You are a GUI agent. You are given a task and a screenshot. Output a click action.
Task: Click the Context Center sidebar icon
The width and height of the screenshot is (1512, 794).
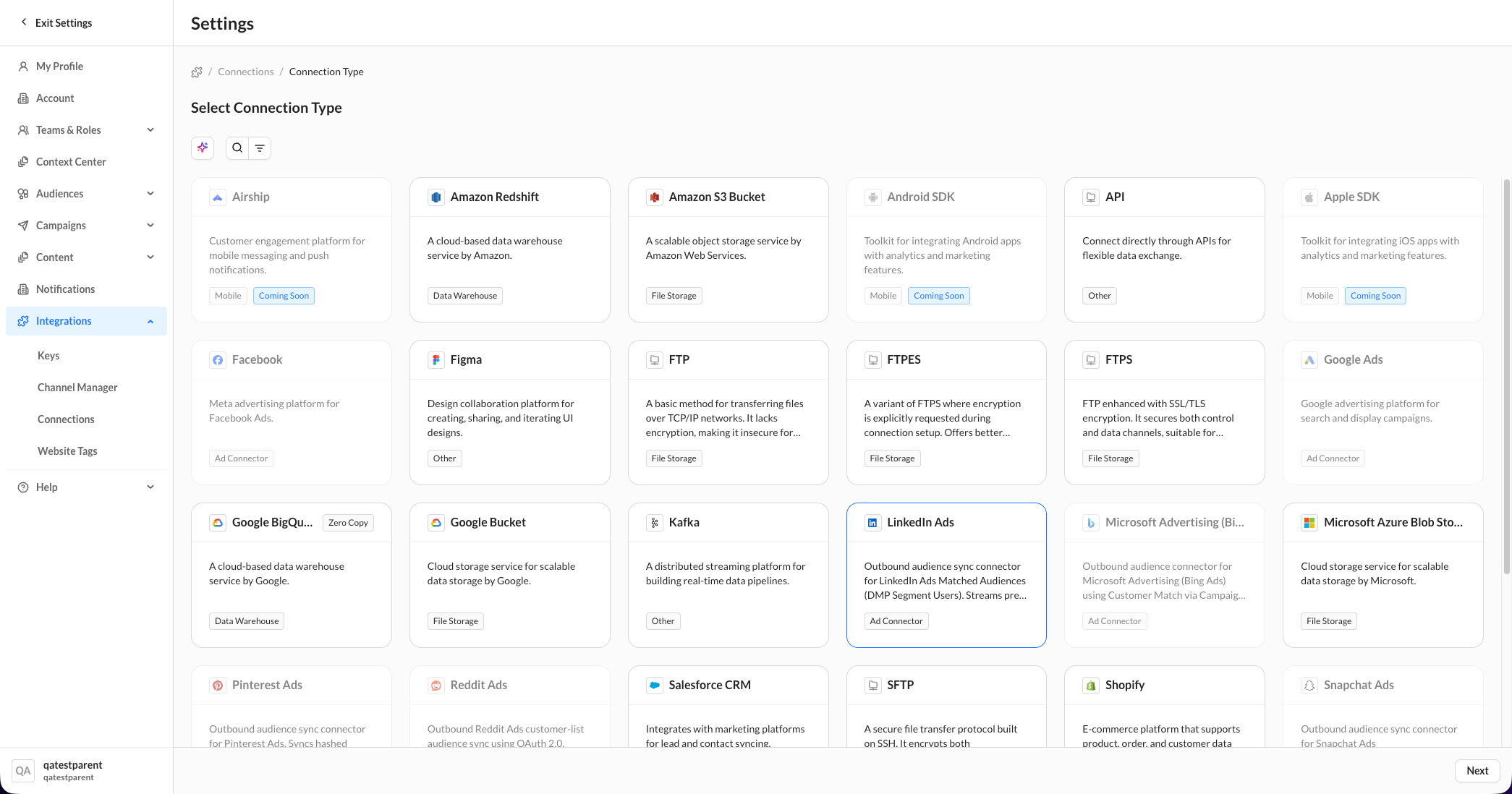pos(23,162)
